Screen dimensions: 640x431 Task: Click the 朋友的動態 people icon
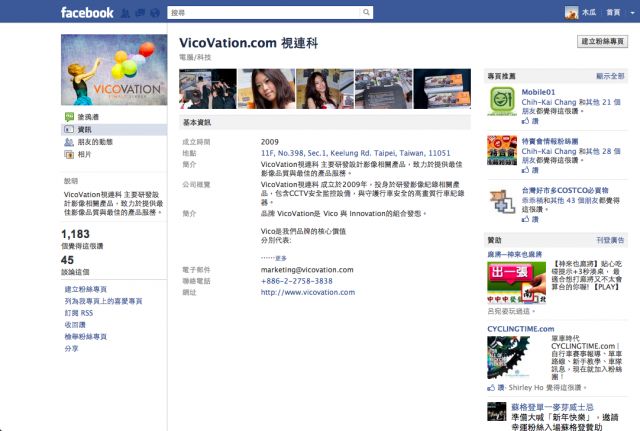point(69,142)
